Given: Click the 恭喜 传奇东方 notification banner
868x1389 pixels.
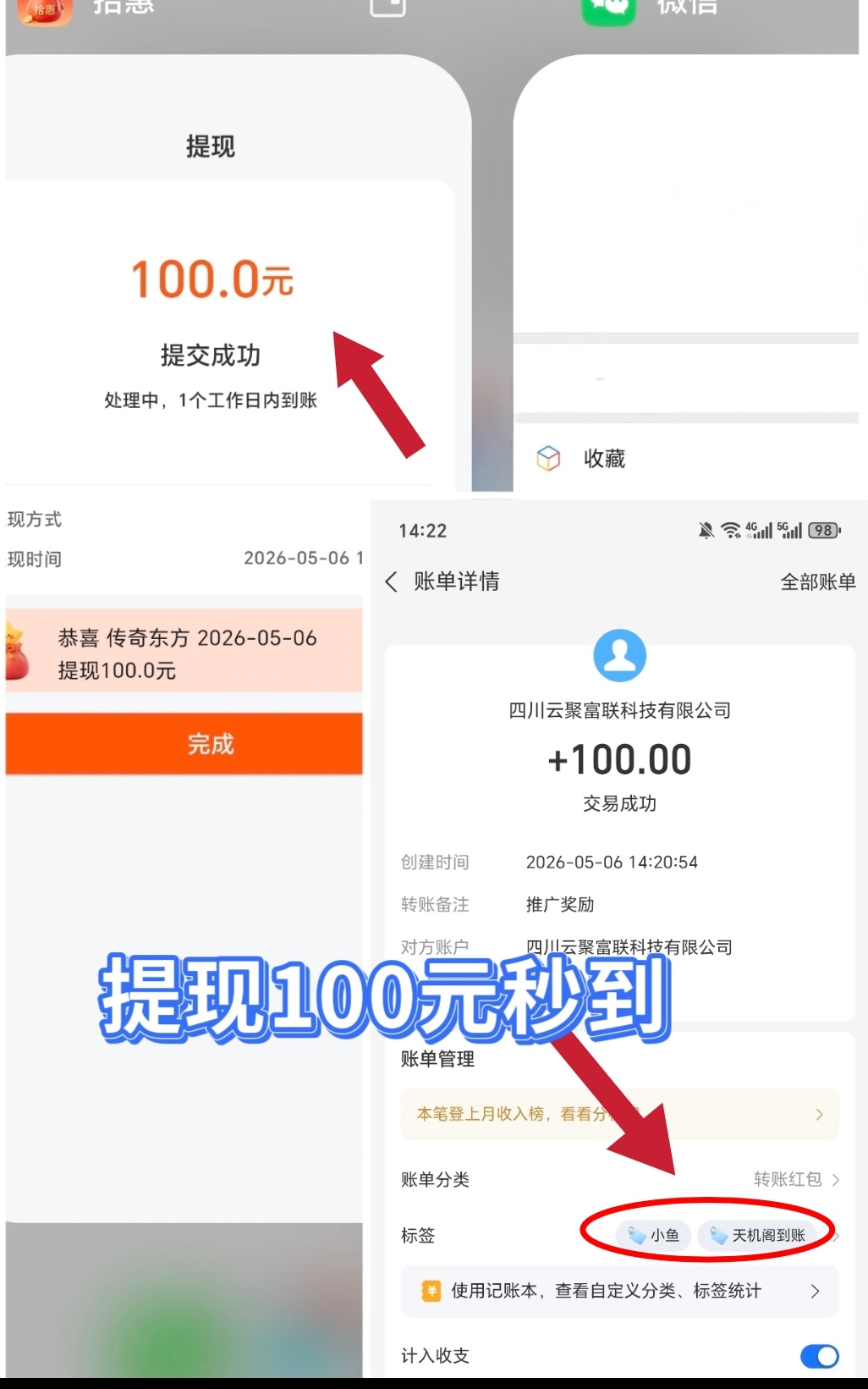Looking at the screenshot, I should pos(184,650).
